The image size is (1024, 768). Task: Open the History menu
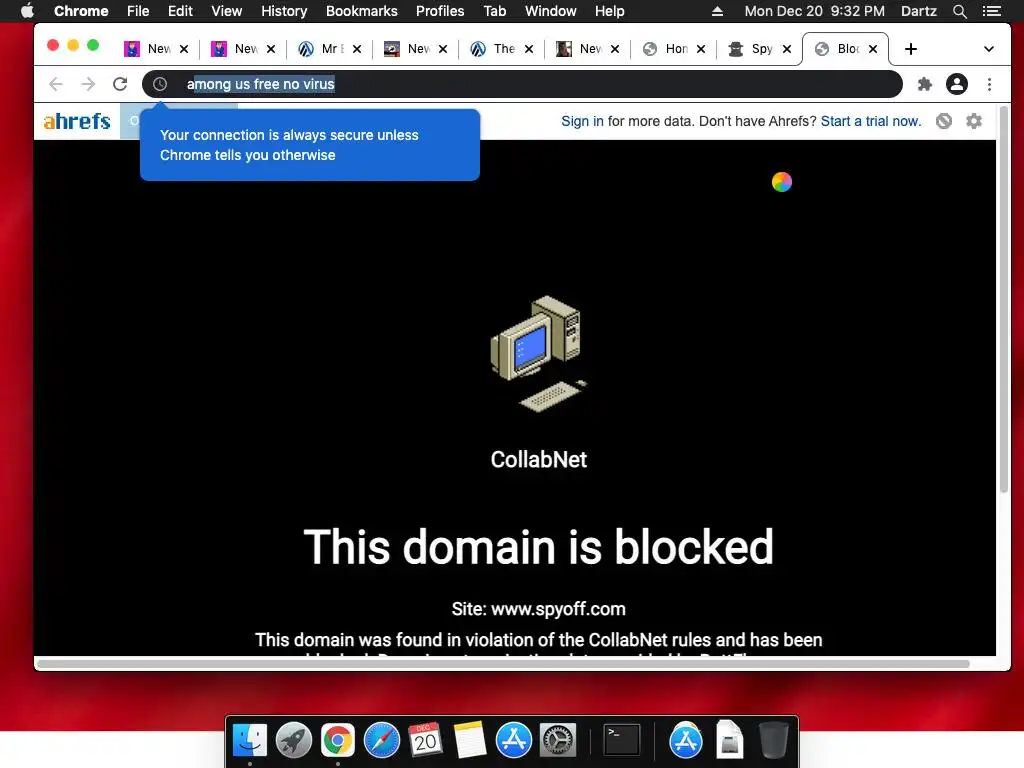[284, 11]
